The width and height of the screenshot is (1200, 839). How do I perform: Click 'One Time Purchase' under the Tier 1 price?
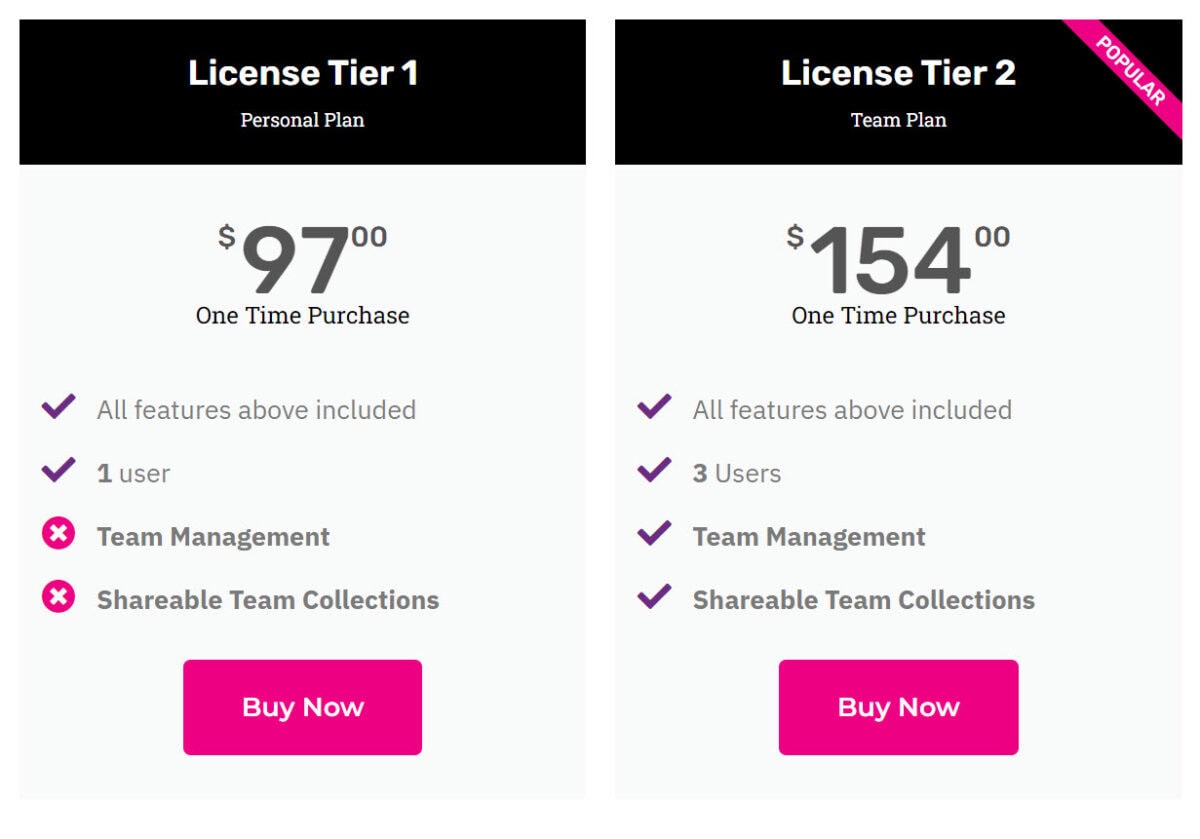click(302, 315)
